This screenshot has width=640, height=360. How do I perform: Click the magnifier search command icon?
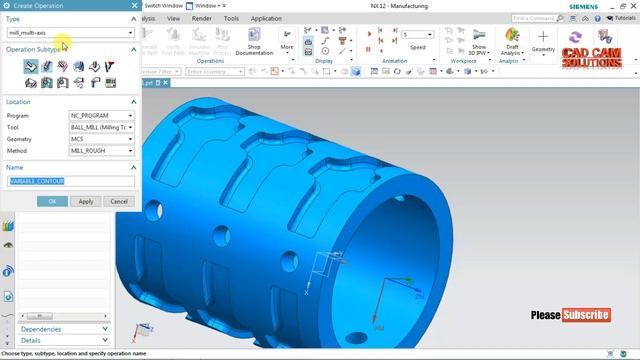point(560,18)
